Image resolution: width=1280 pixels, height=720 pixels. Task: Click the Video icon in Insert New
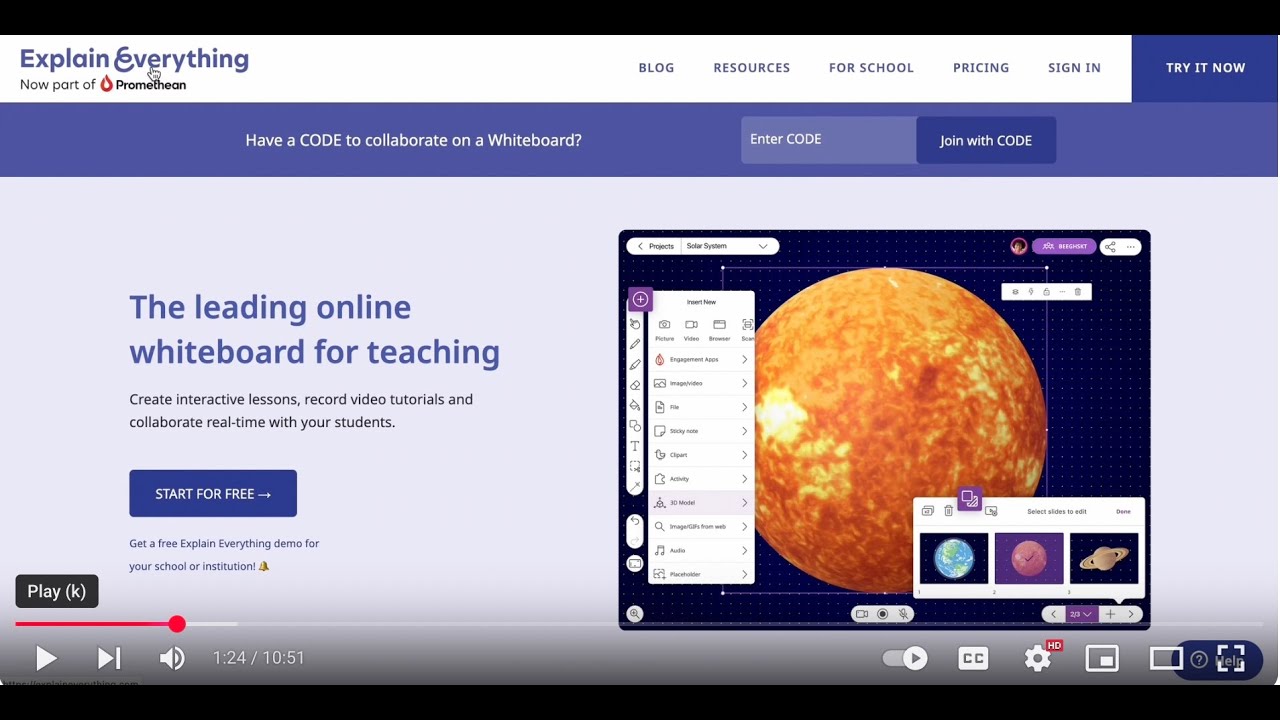pos(691,325)
